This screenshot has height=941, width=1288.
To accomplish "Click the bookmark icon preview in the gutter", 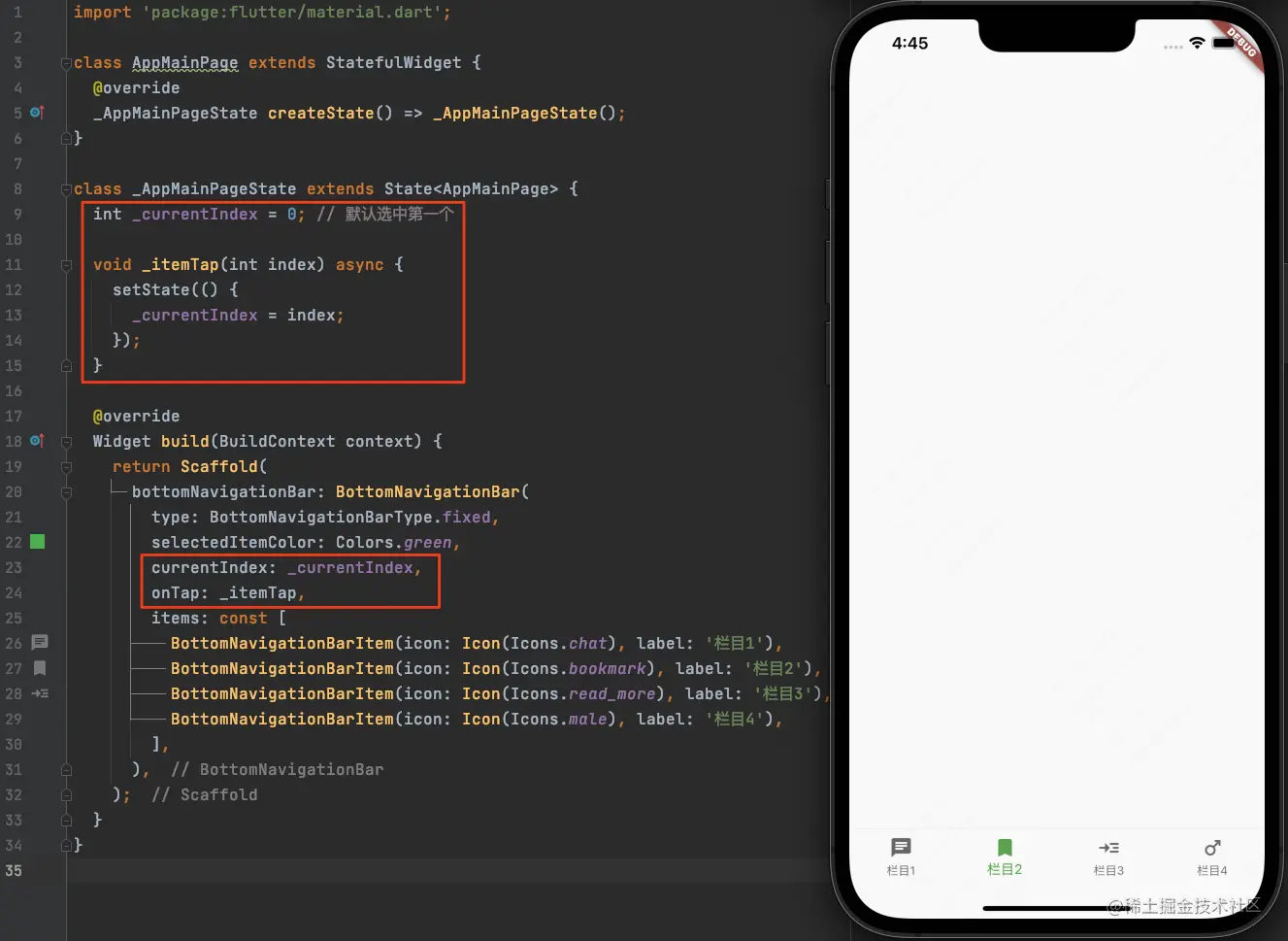I will tap(40, 668).
